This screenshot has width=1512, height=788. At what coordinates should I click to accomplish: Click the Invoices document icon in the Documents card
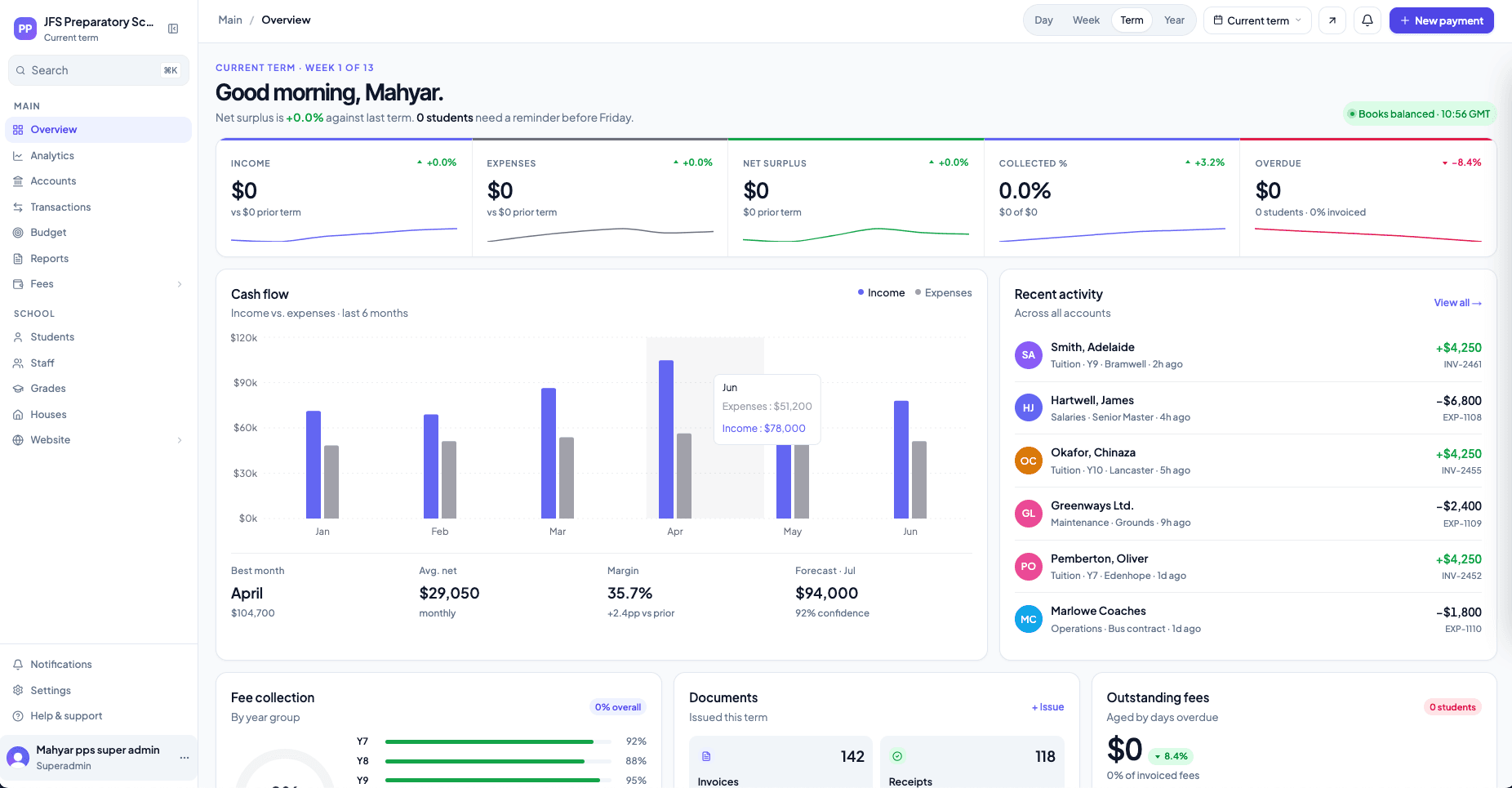(x=706, y=756)
